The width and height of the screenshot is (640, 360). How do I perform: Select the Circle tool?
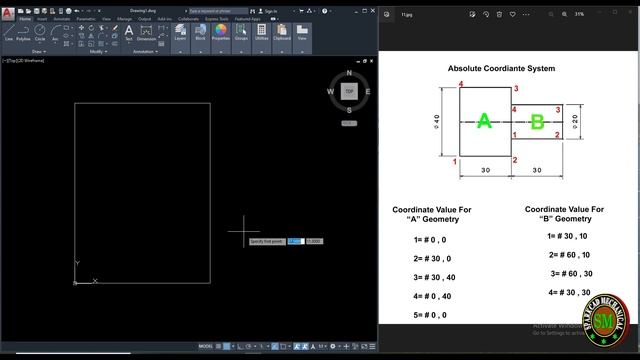[40, 33]
